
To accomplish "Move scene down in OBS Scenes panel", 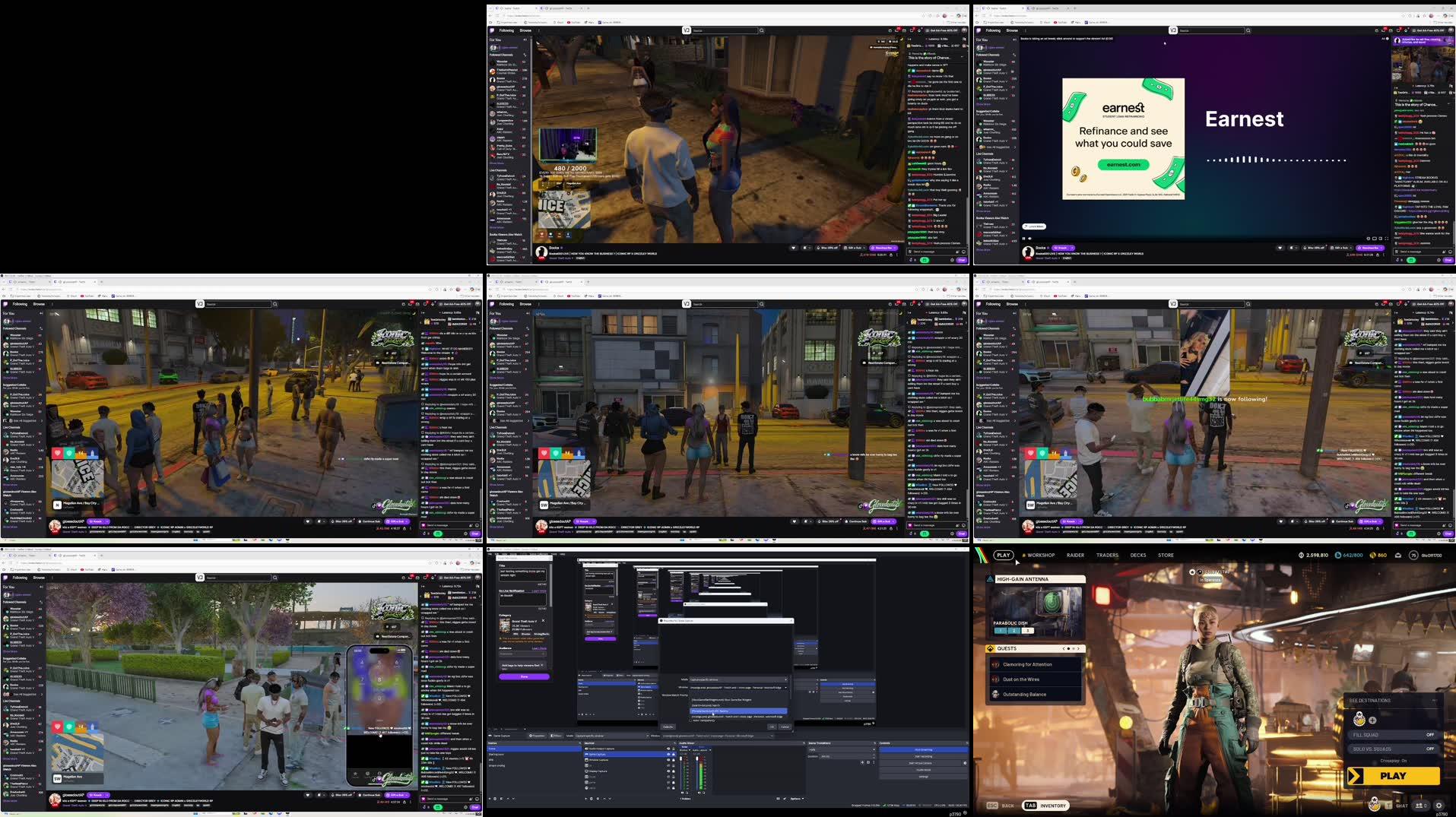I will 513,799.
